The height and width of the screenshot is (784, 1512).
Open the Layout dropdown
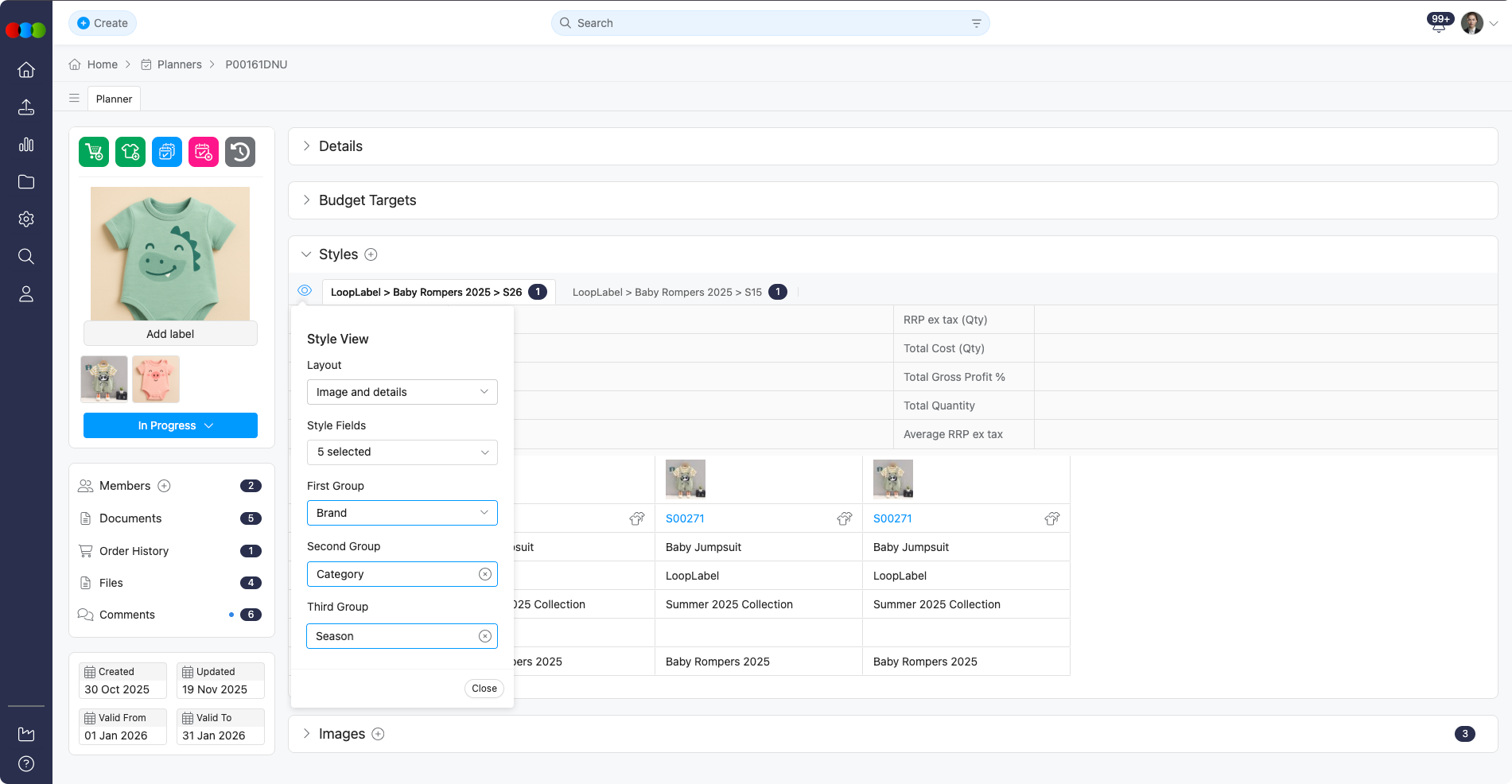(x=402, y=392)
